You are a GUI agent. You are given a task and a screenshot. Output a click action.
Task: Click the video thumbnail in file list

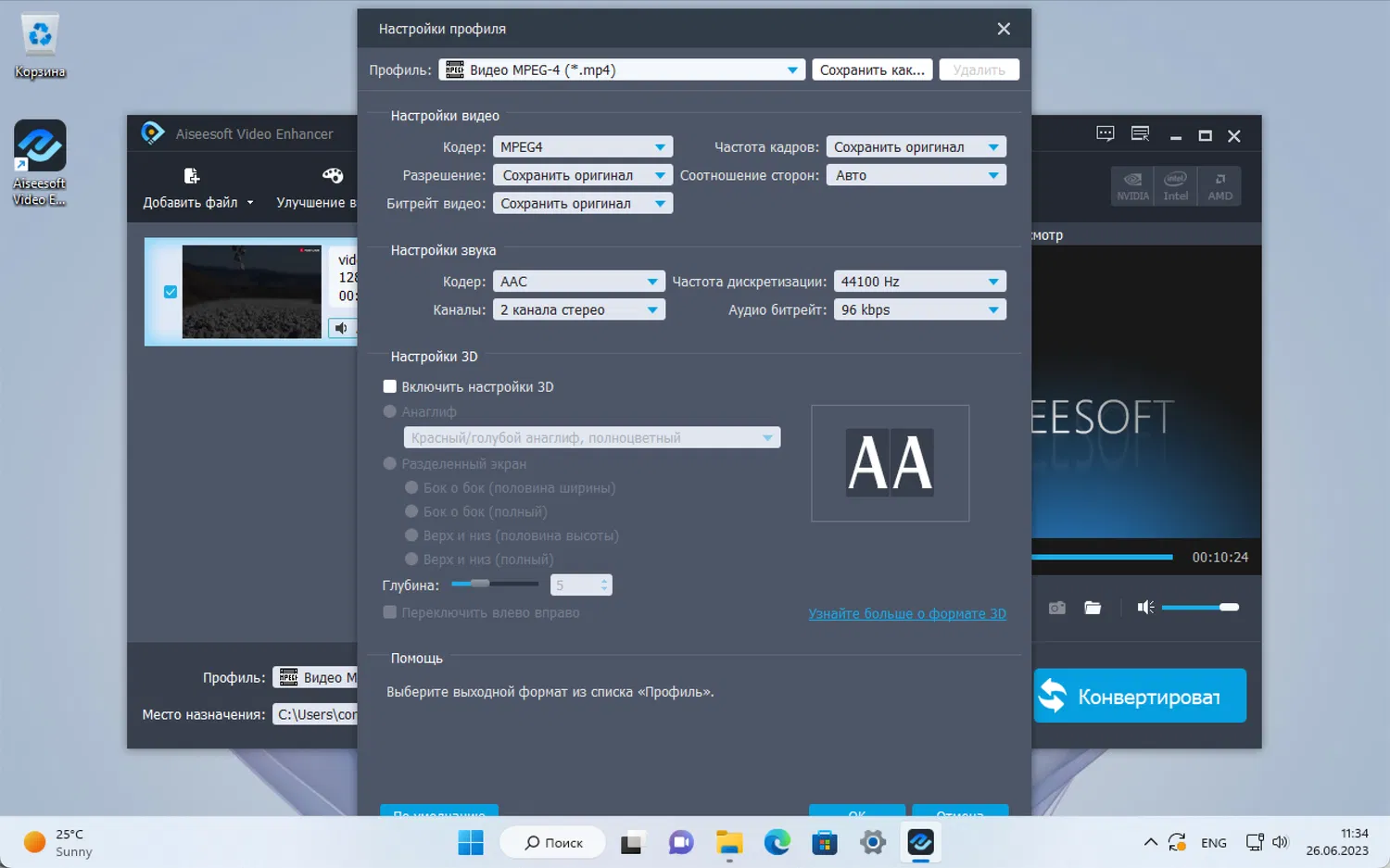point(251,292)
